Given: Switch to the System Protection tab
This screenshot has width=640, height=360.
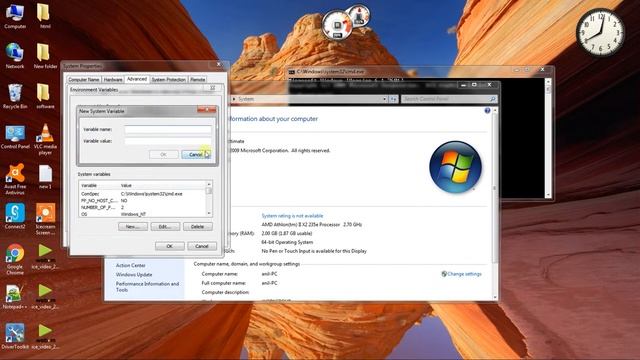Looking at the screenshot, I should pos(169,80).
